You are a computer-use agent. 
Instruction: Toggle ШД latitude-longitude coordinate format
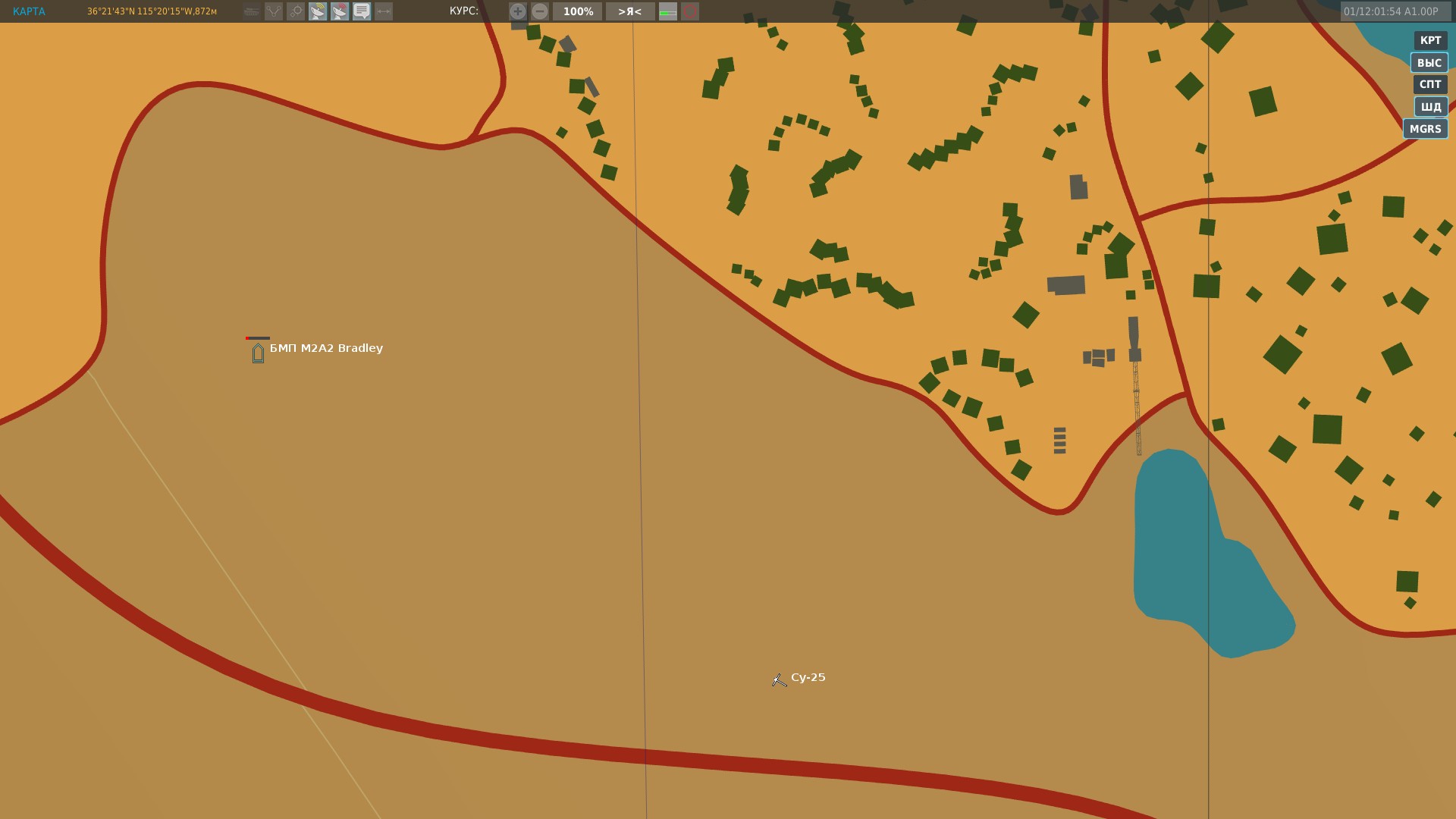(1431, 106)
